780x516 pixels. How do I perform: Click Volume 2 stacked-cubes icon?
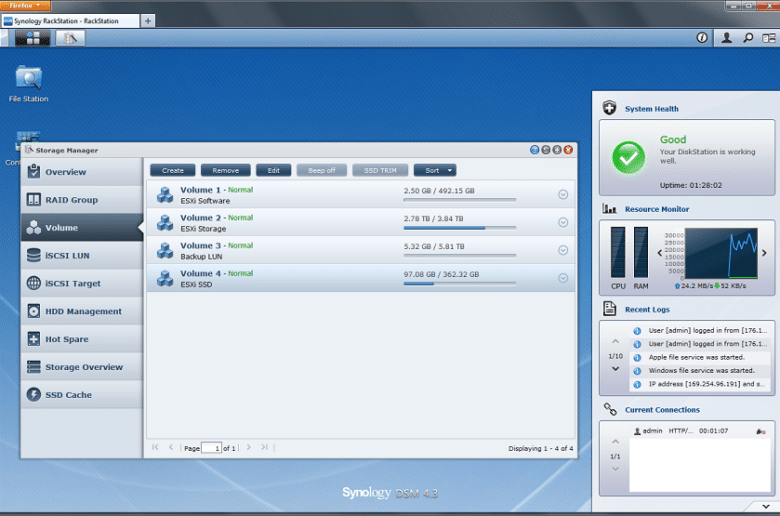pos(165,222)
